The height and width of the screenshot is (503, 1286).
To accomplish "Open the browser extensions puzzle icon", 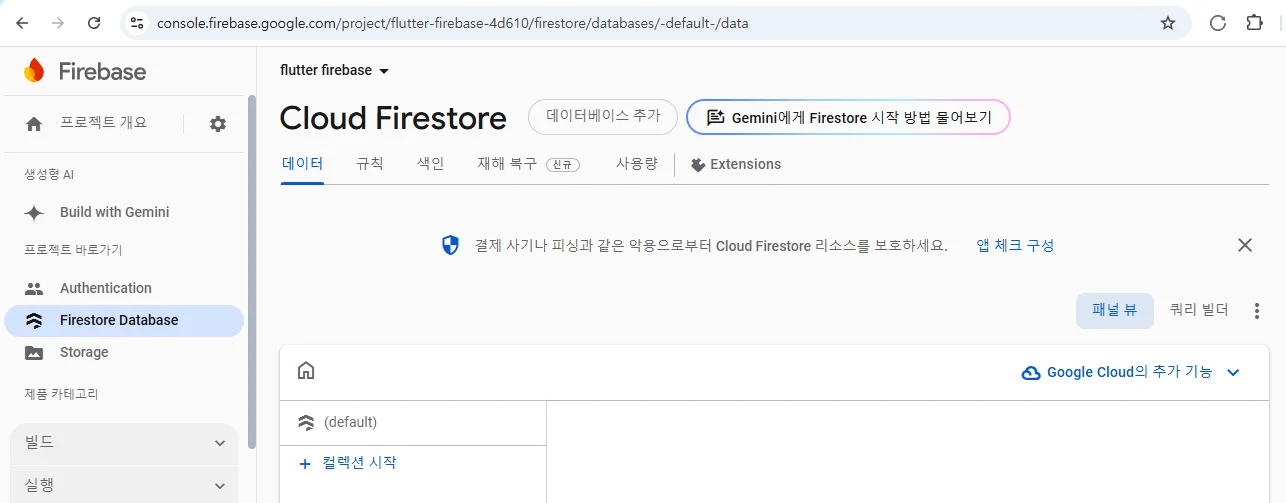I will tap(1254, 23).
